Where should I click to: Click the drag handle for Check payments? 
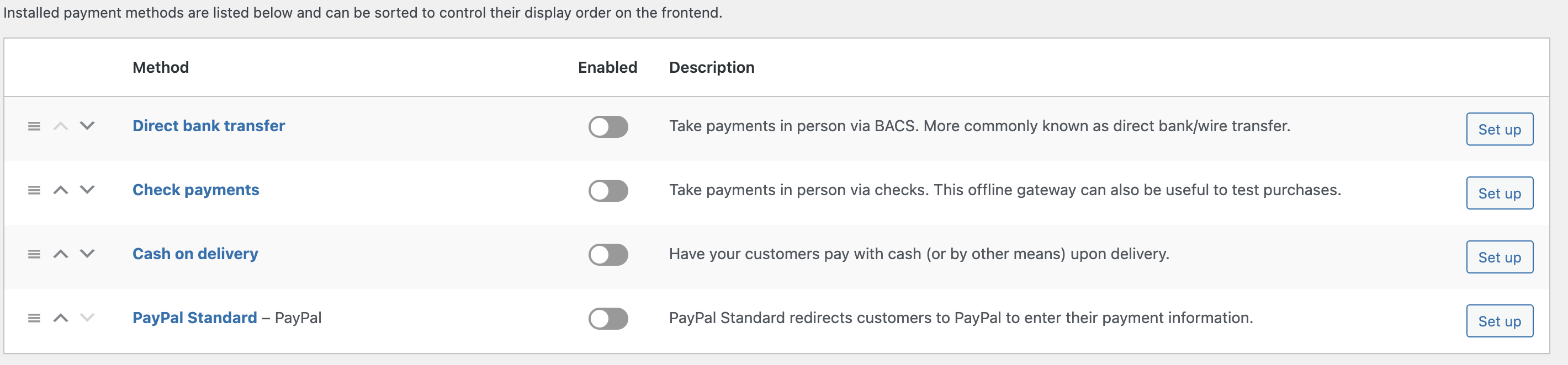[35, 190]
